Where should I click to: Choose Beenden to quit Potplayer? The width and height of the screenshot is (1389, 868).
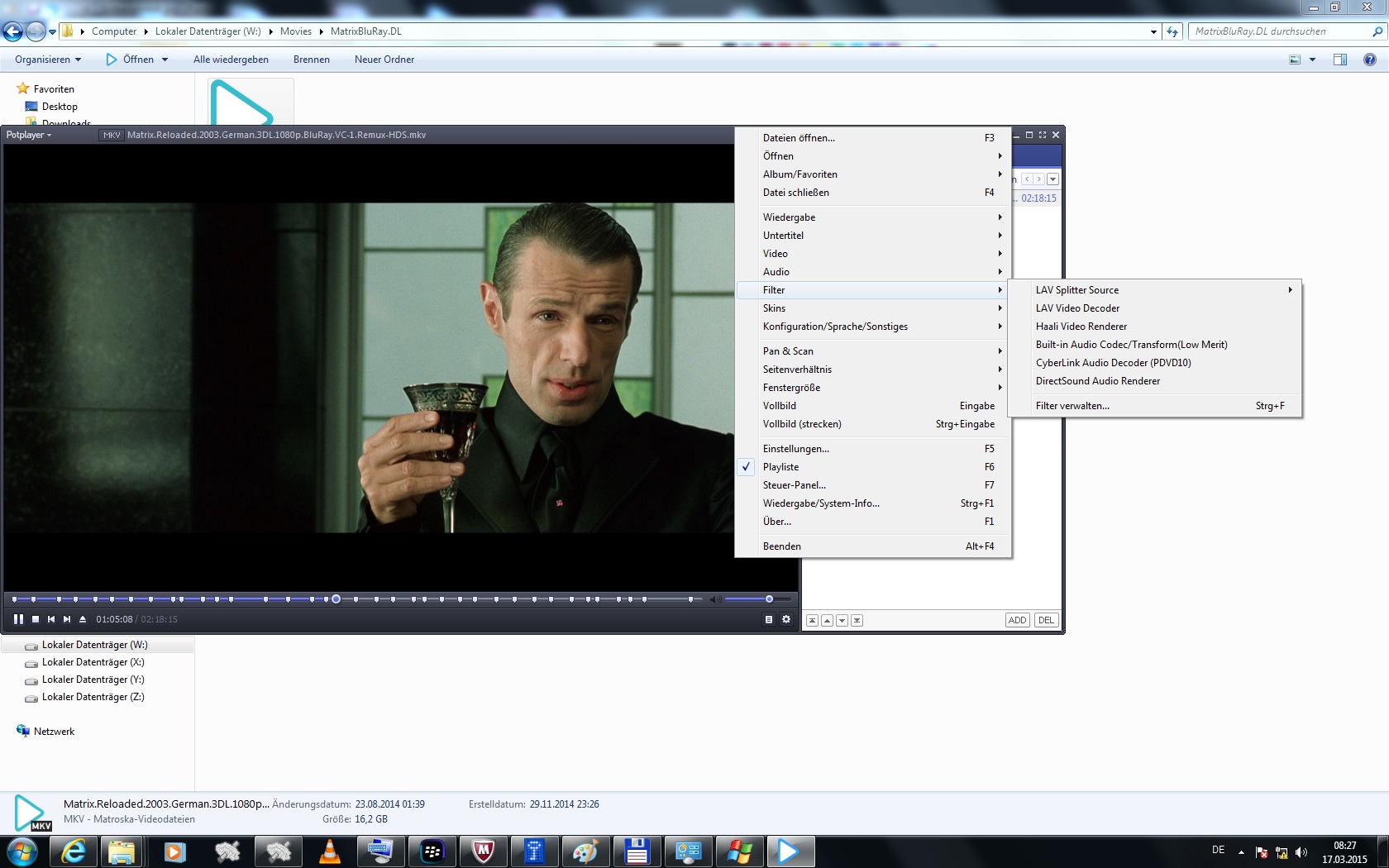873,546
